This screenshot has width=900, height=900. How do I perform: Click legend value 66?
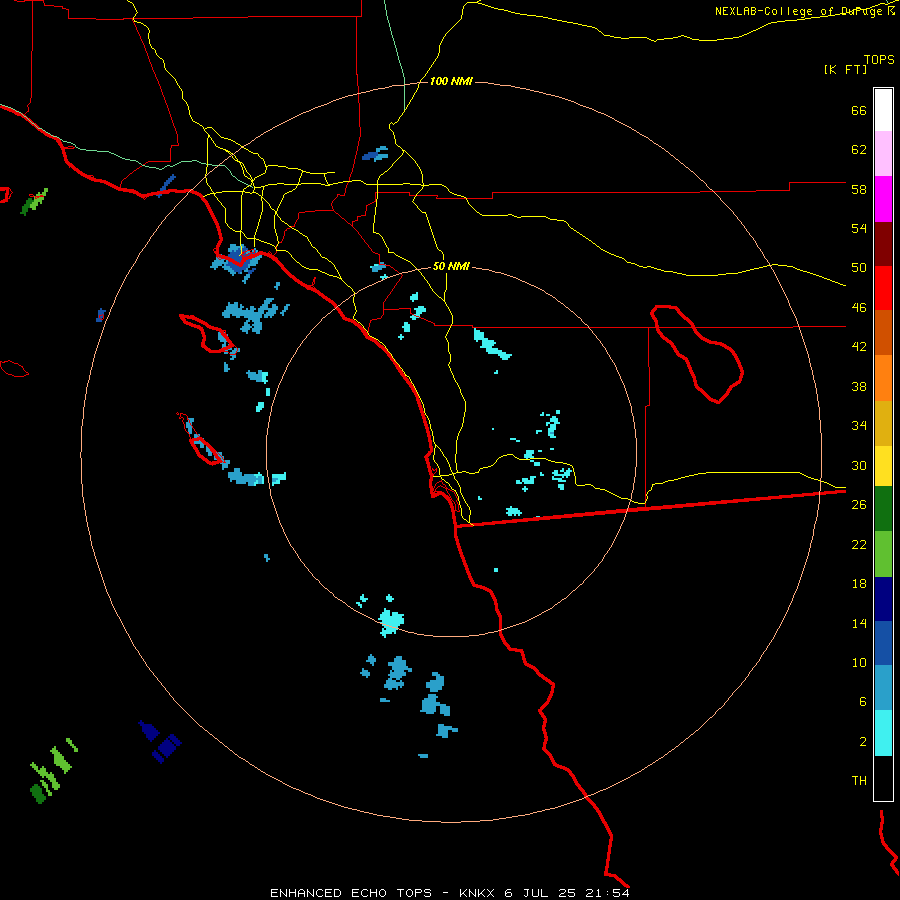click(859, 110)
